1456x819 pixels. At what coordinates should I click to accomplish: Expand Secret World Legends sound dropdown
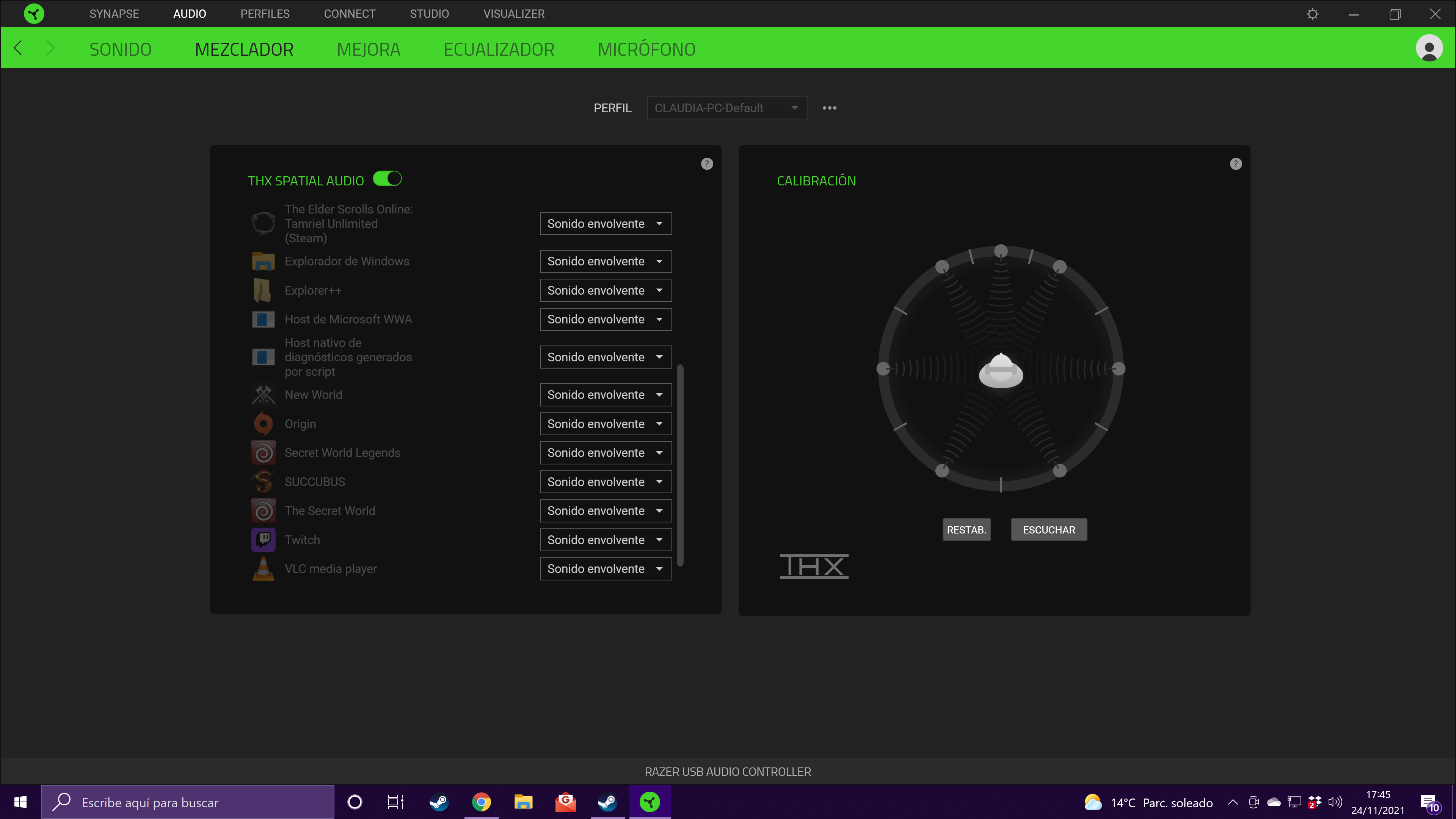tap(606, 453)
